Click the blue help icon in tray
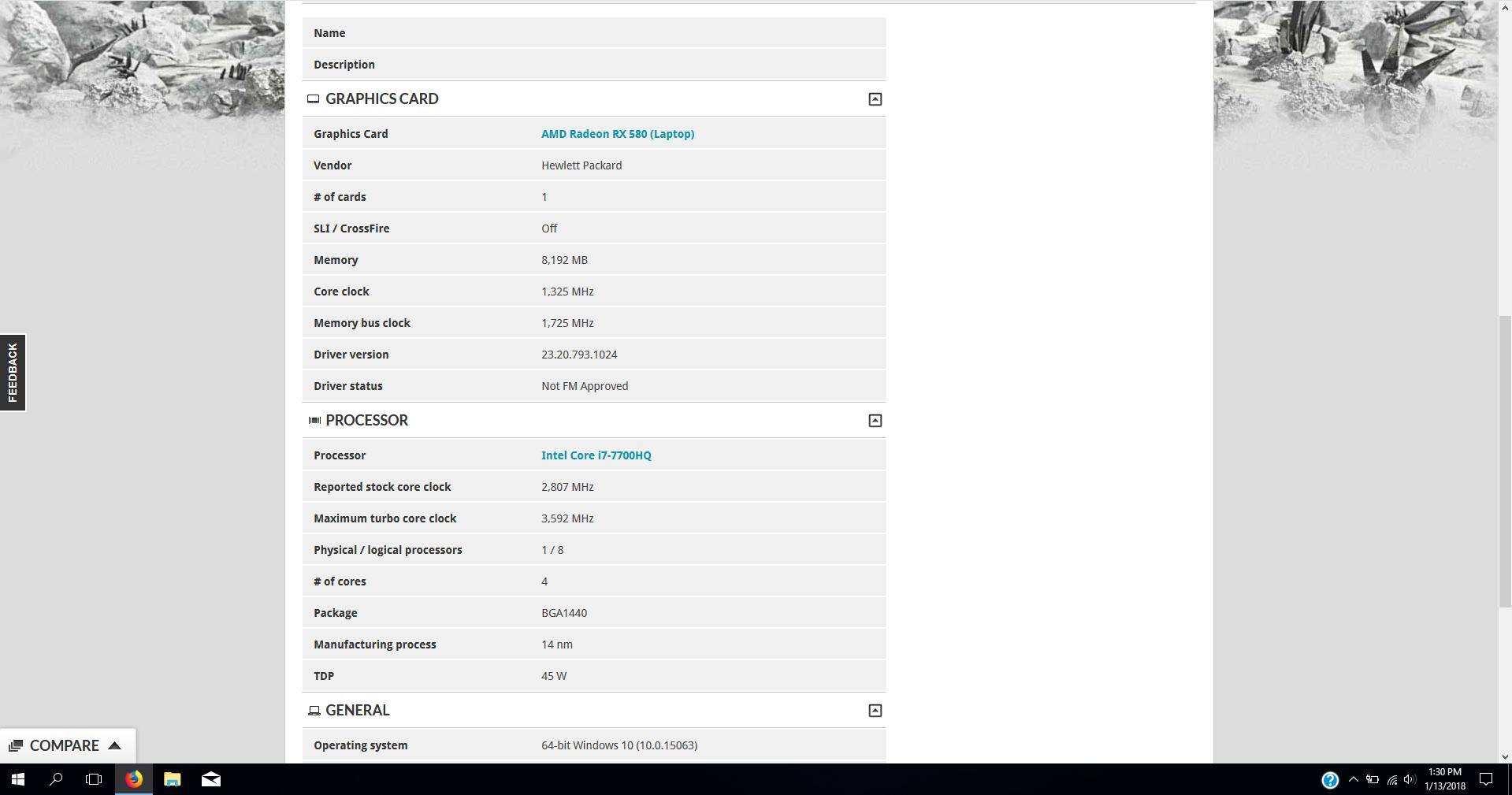 click(1329, 780)
